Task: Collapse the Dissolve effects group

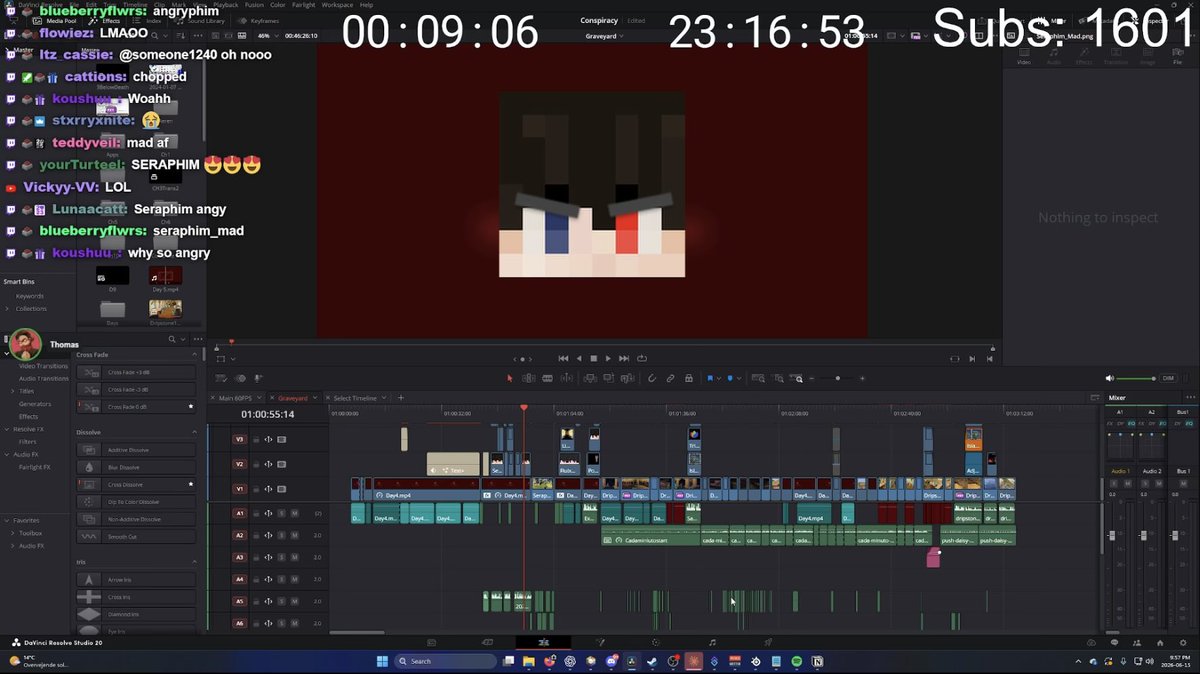Action: [x=194, y=432]
